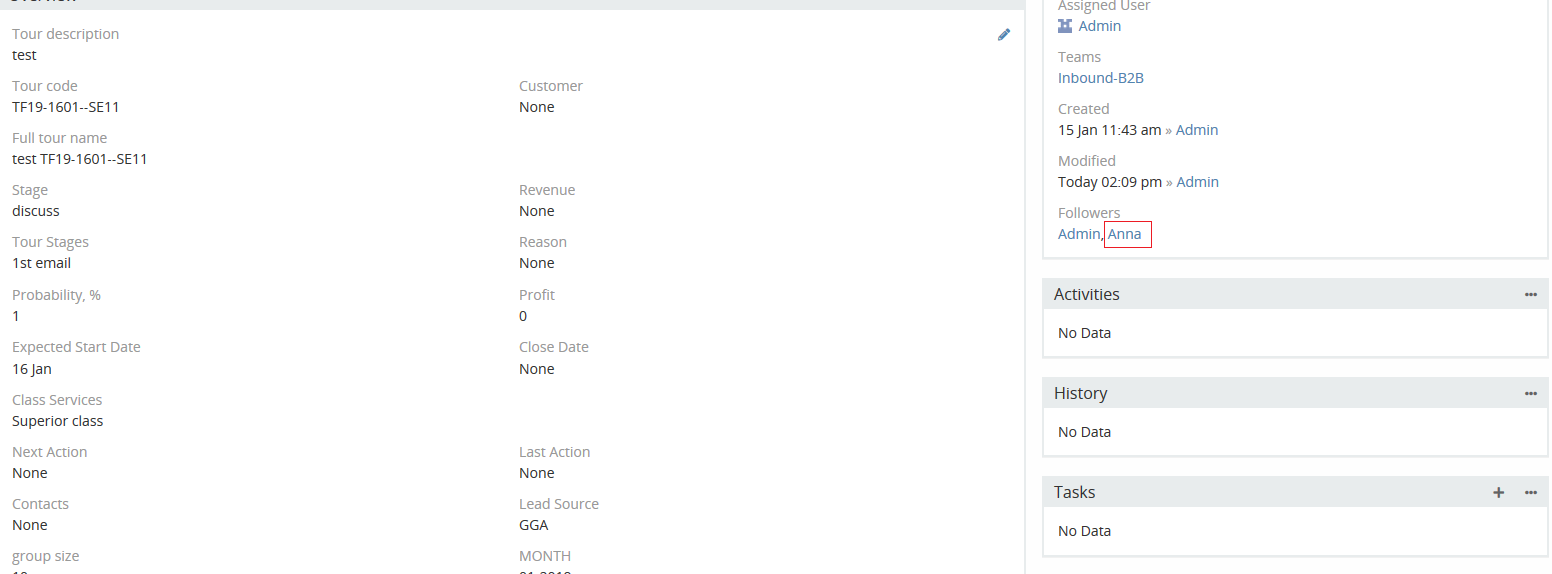Open the Inbound-B2B team link
This screenshot has height=574, width=1552.
pos(1100,78)
